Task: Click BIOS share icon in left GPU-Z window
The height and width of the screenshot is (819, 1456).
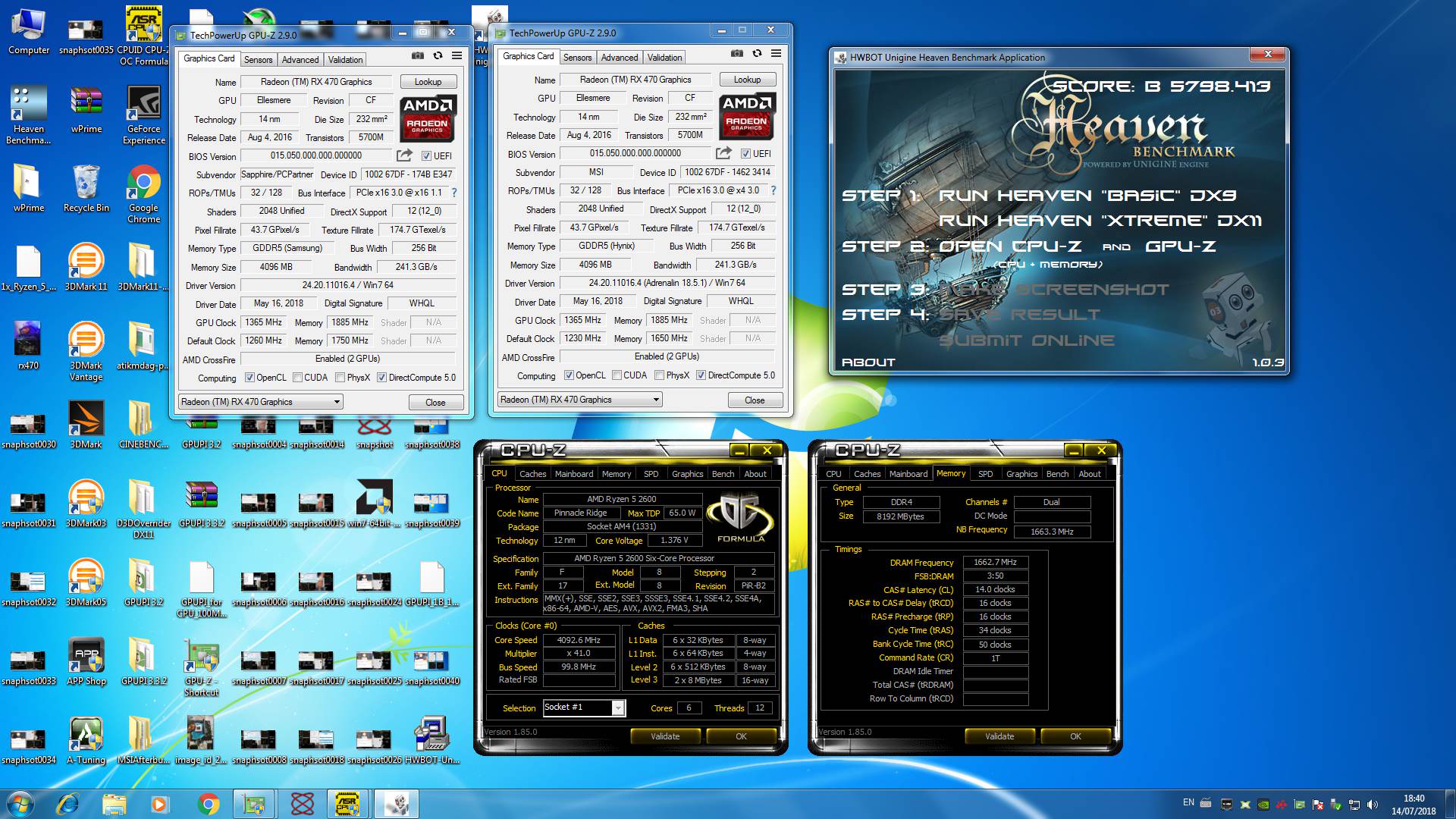Action: click(x=404, y=155)
